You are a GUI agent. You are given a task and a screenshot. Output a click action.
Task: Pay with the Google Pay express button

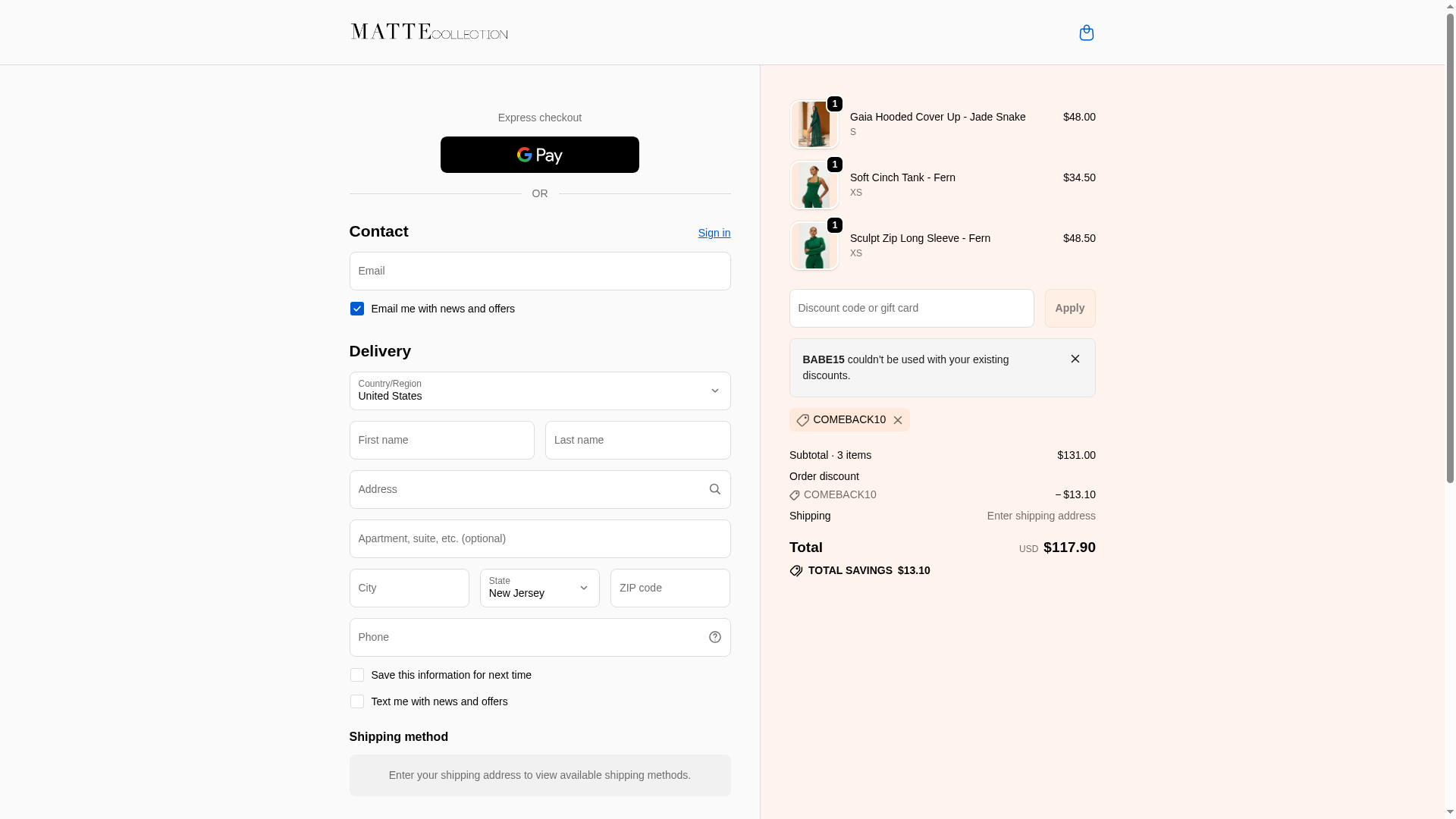click(x=539, y=155)
